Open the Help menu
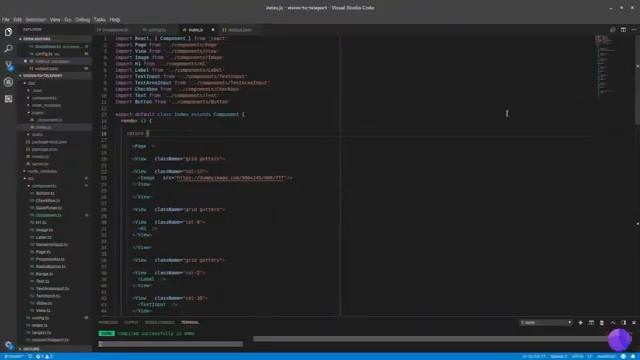The image size is (640, 360). click(115, 19)
